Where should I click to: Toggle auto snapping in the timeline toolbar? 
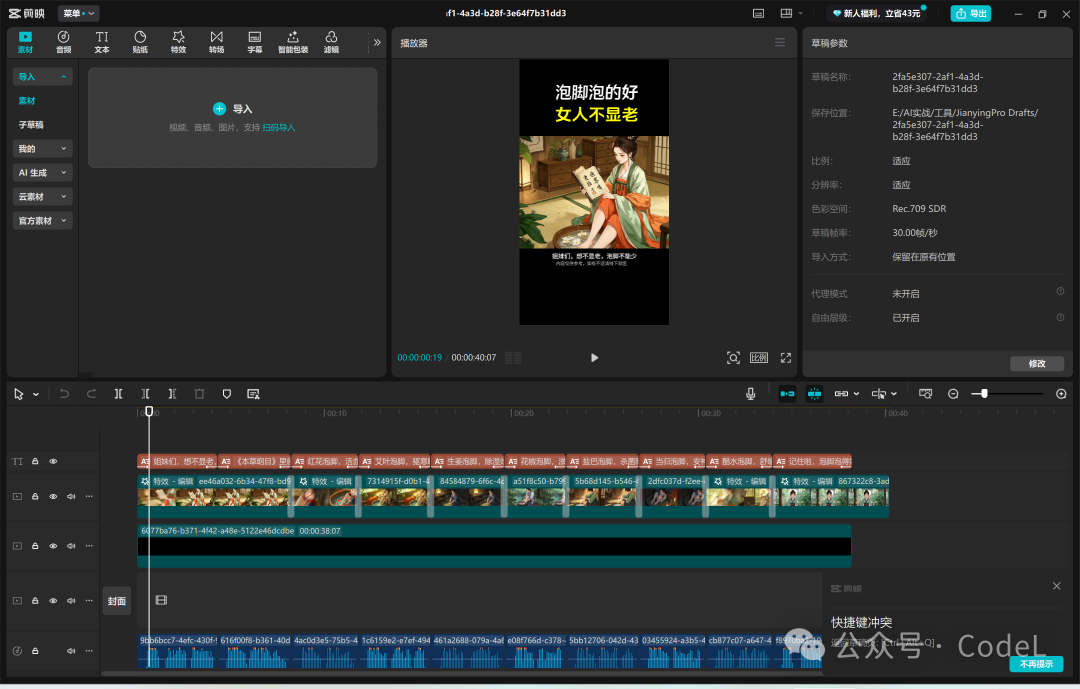pos(814,393)
